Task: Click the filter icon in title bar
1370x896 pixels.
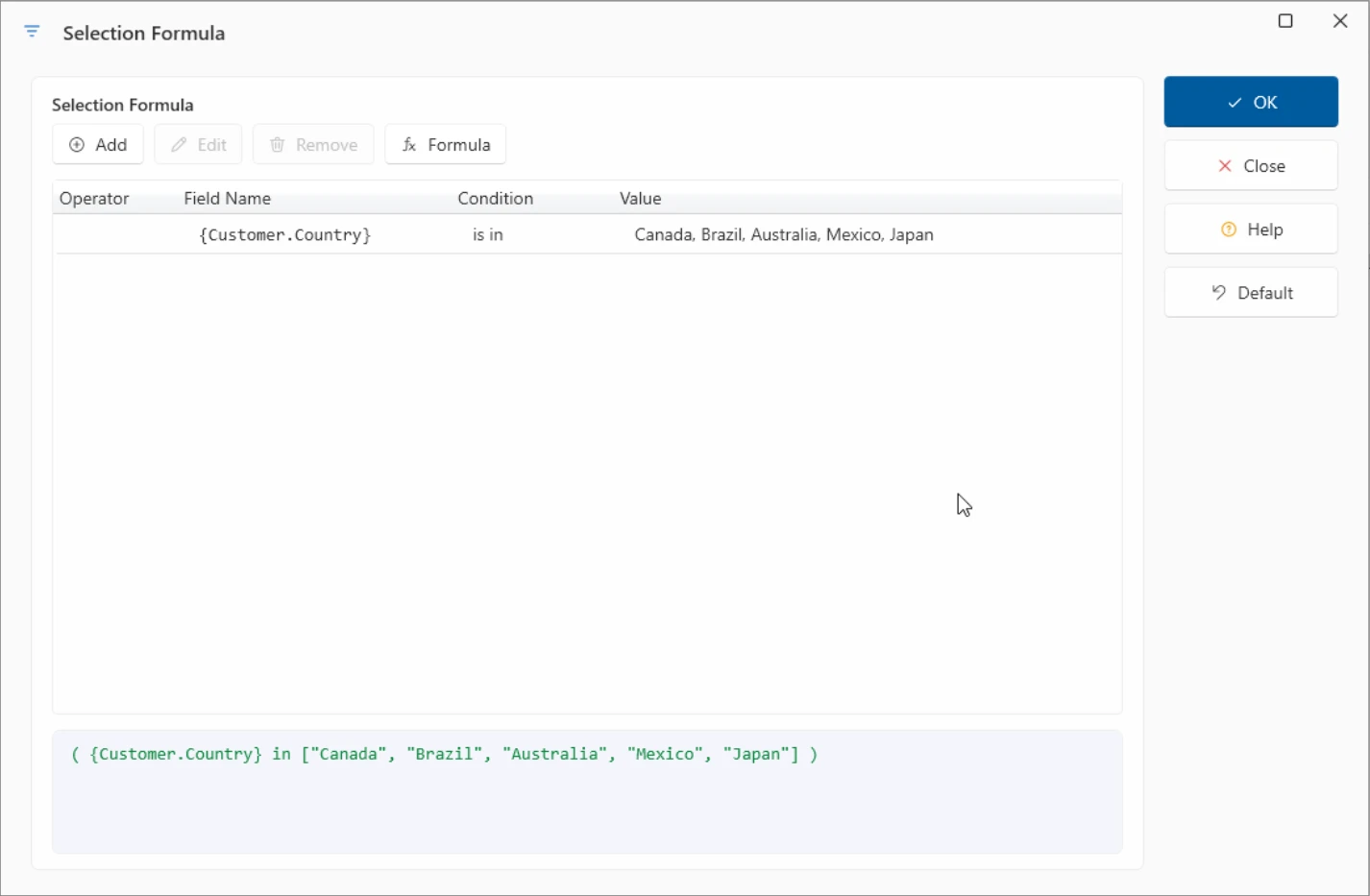Action: [x=32, y=32]
